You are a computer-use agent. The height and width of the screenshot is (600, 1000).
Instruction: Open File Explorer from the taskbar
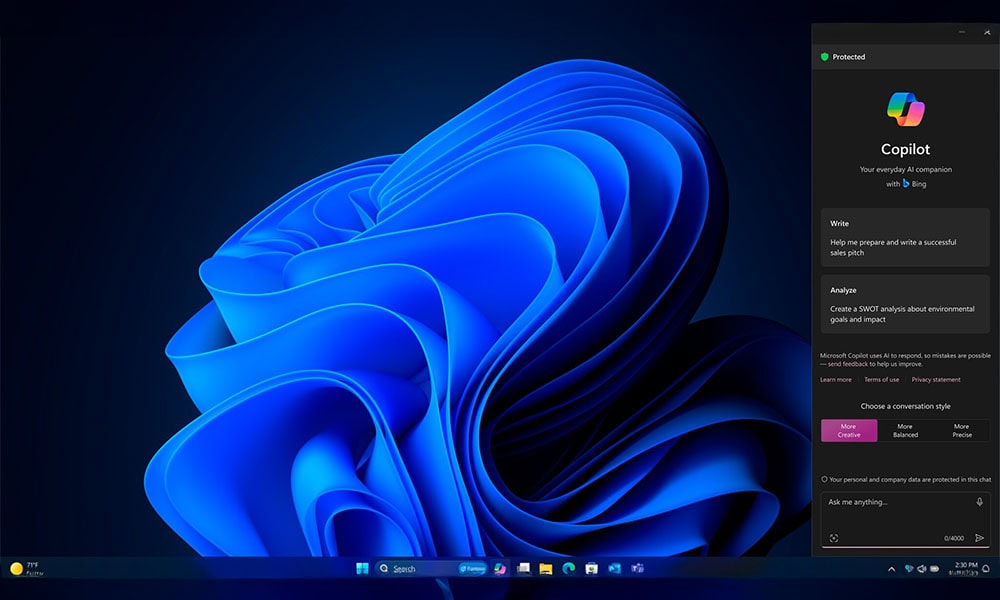[x=547, y=568]
